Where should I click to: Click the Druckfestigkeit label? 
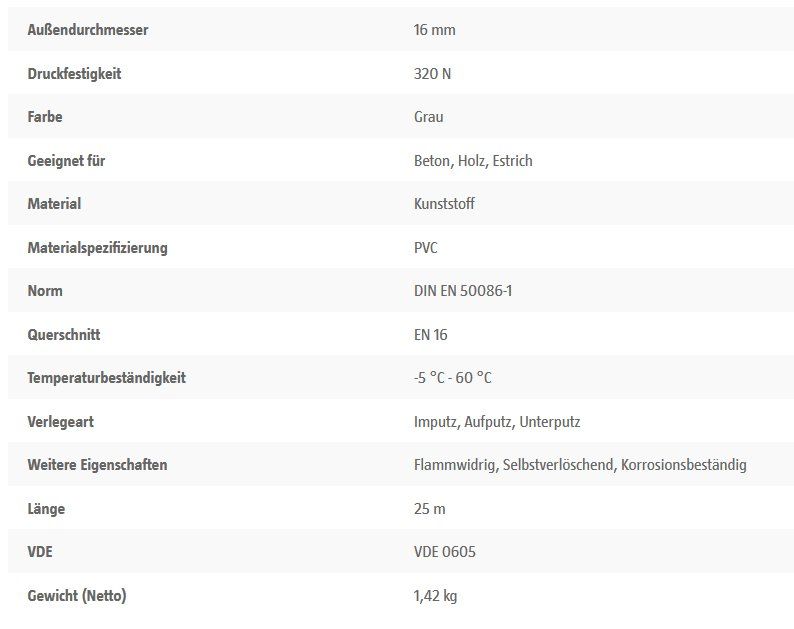point(74,74)
